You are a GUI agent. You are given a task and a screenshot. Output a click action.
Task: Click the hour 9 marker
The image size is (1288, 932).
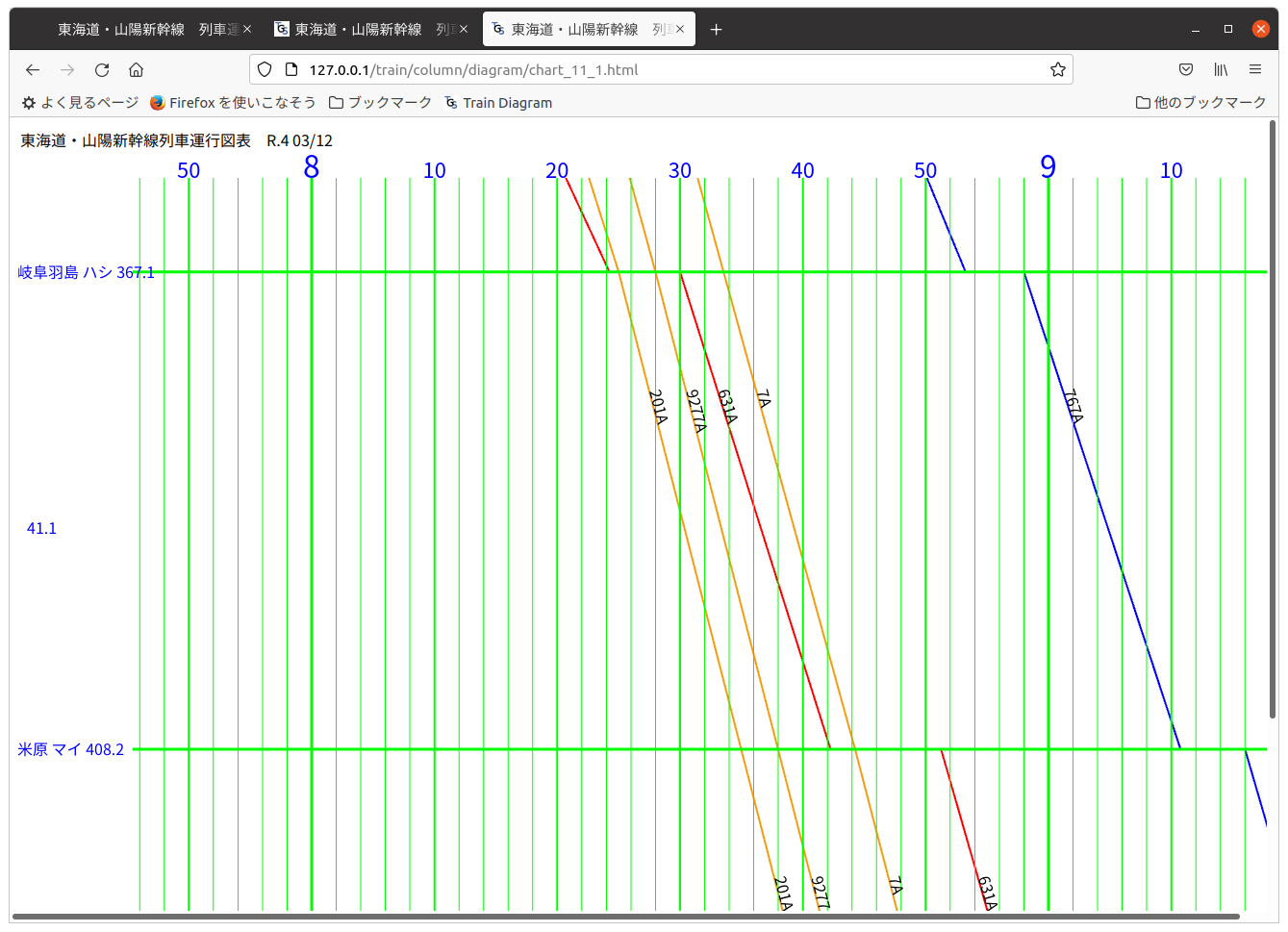[1048, 167]
